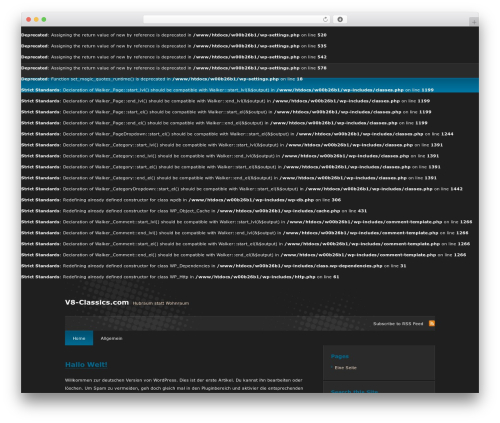Click Walker_Category::end_el strict standards message
The image size is (500, 423).
pos(229,178)
